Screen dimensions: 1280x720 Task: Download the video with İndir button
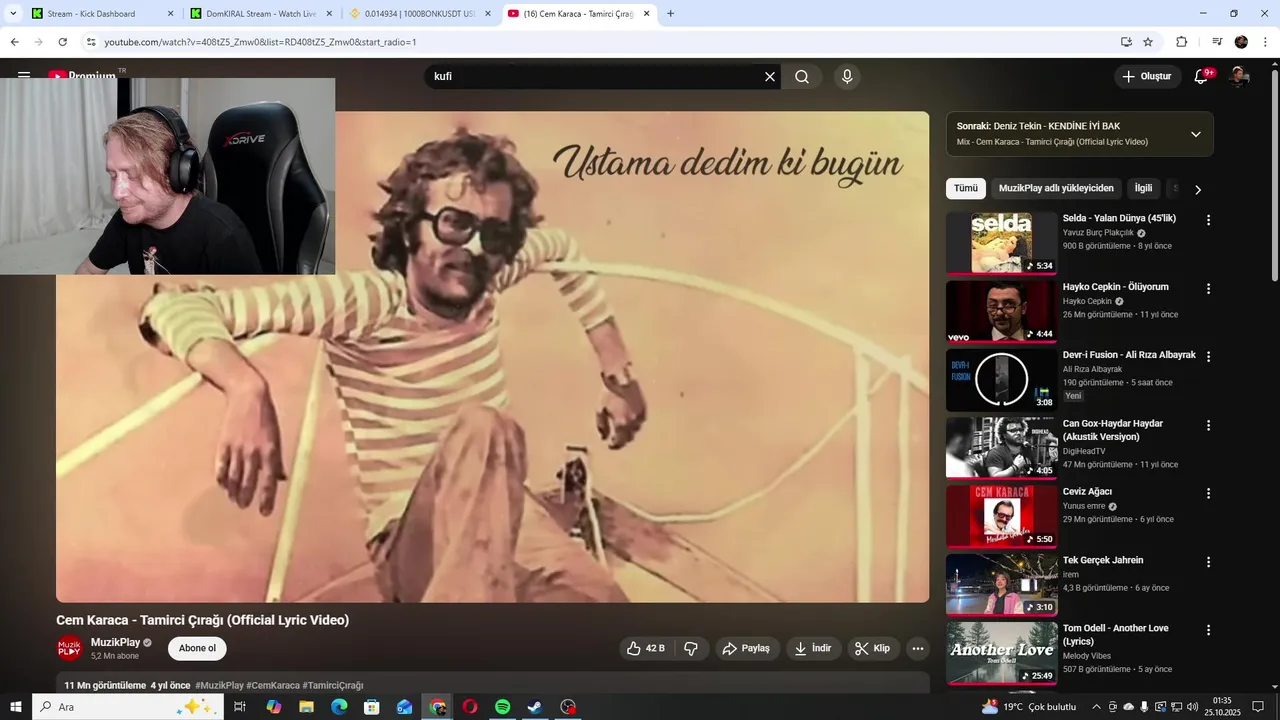pyautogui.click(x=813, y=648)
